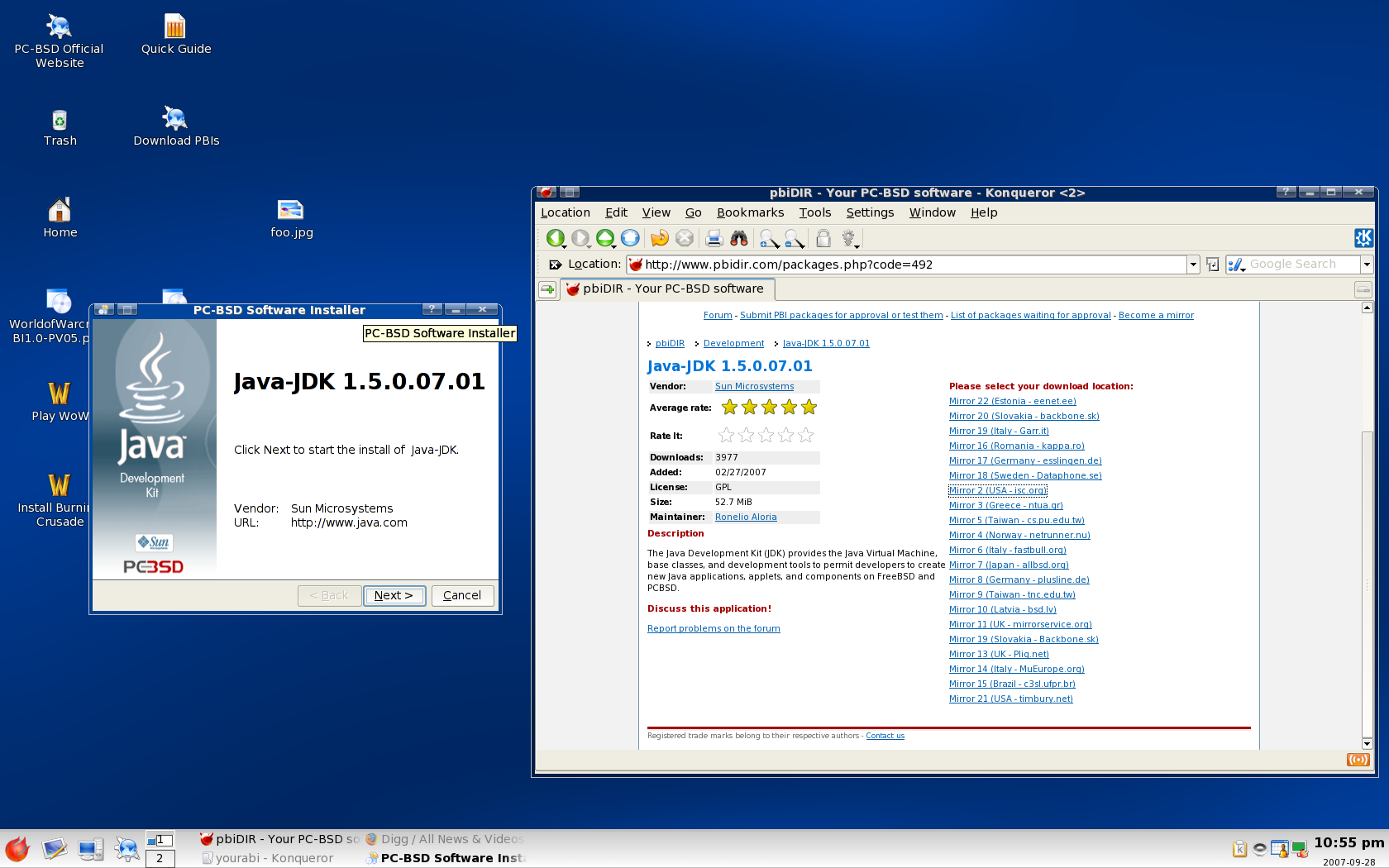Viewport: 1389px width, 868px height.
Task: Open the Help menu in Konqueror
Action: click(984, 212)
